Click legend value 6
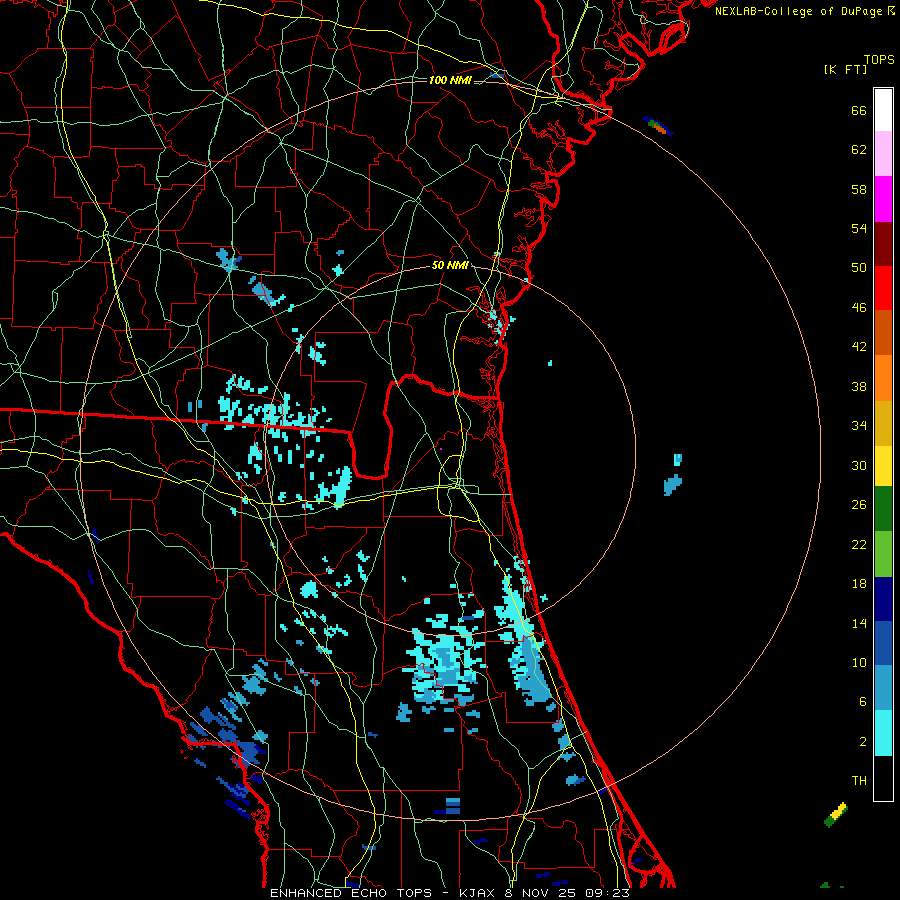 click(863, 703)
